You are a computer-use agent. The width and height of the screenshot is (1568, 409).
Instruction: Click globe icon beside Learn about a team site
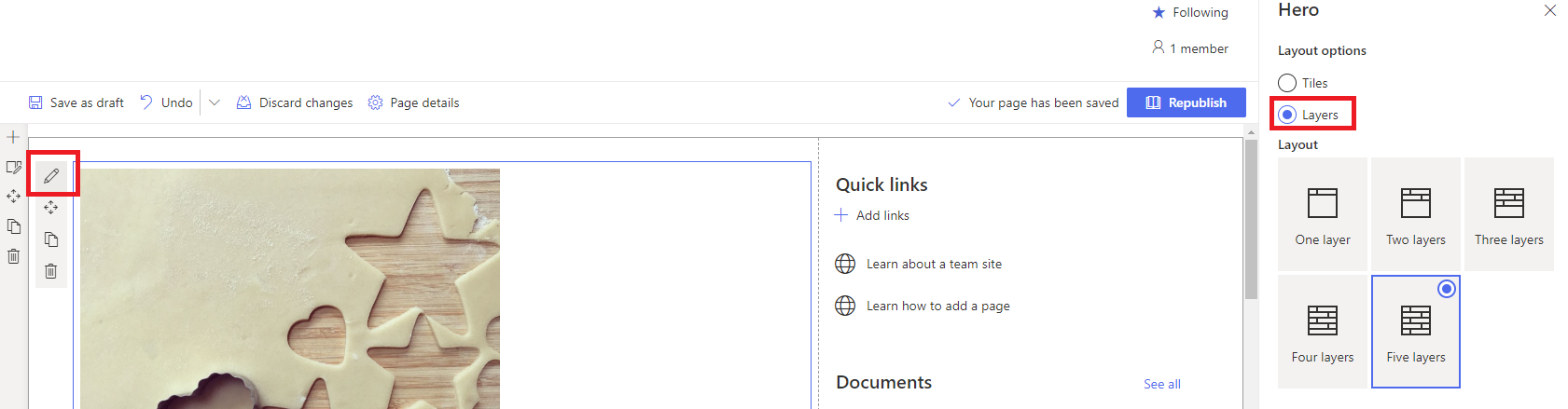click(845, 264)
